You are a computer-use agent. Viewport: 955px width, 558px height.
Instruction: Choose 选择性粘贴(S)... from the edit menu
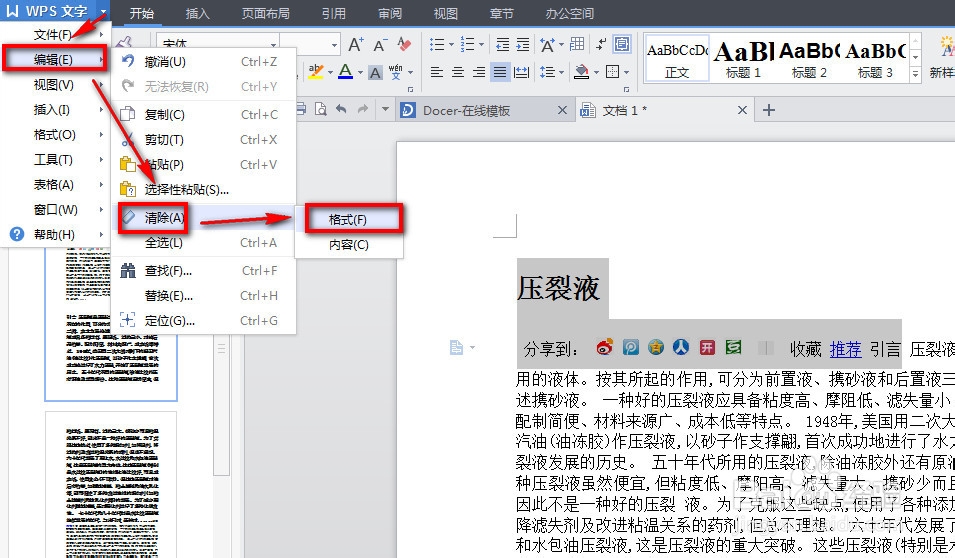(x=203, y=189)
